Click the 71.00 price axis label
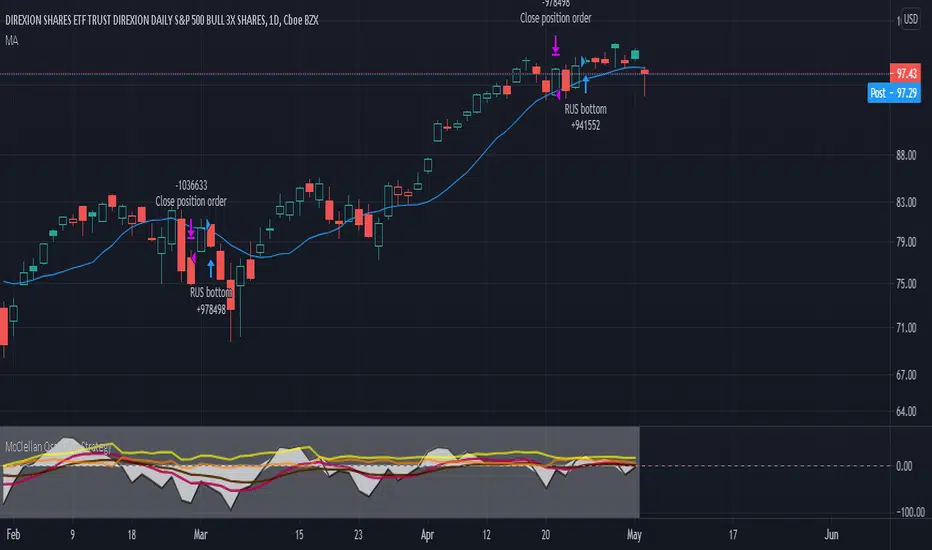 click(x=906, y=328)
